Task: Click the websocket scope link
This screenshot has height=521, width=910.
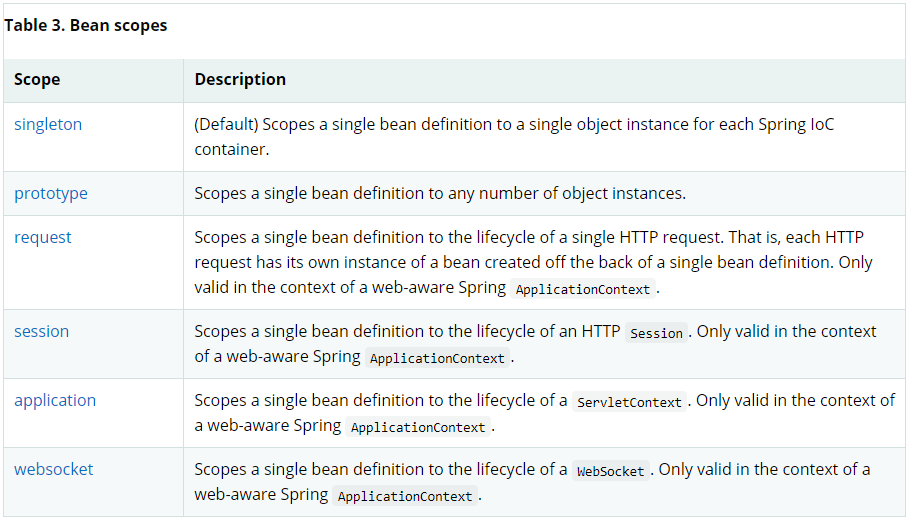Action: pos(54,470)
